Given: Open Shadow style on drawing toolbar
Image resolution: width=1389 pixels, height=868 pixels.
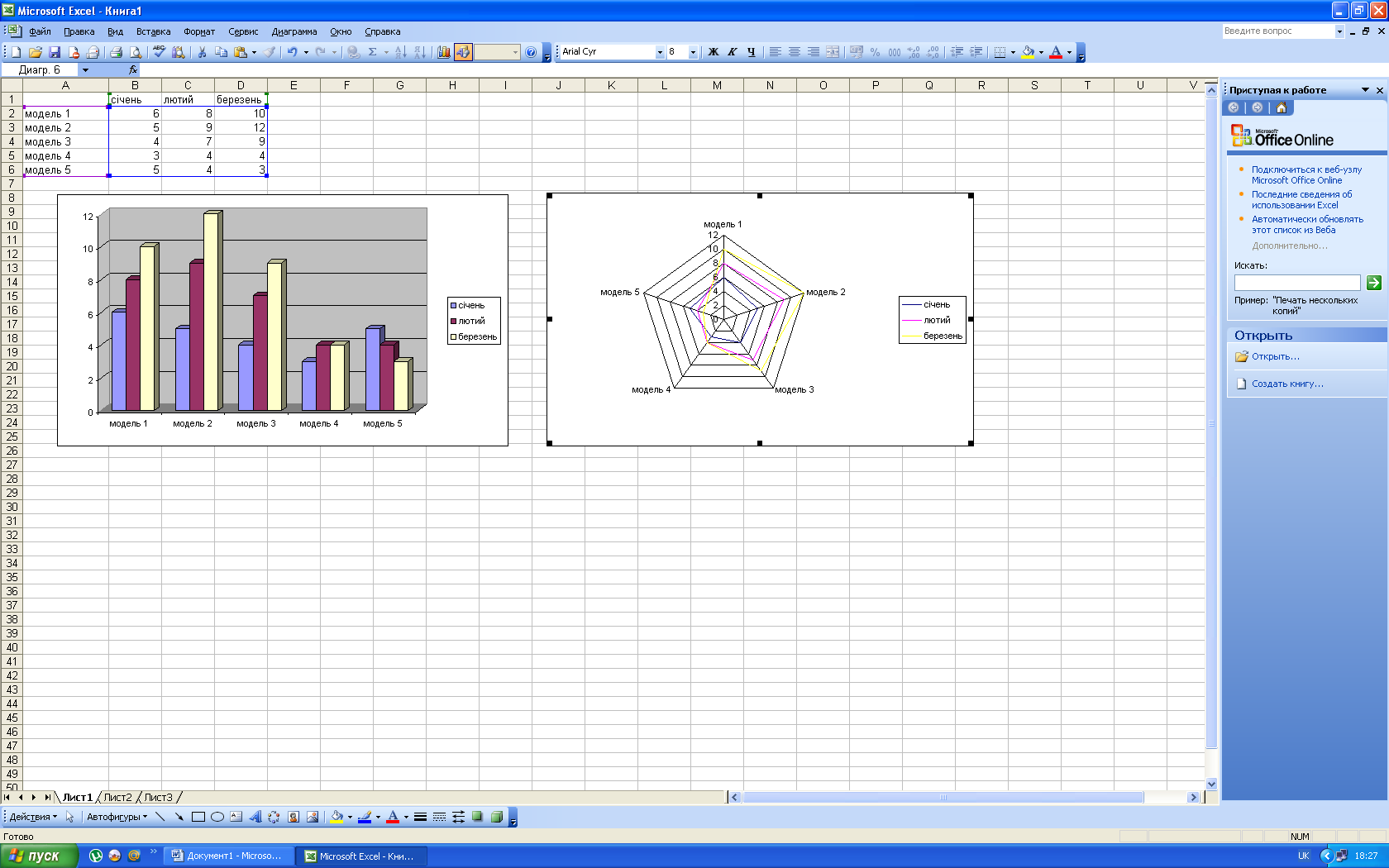Looking at the screenshot, I should tap(477, 817).
